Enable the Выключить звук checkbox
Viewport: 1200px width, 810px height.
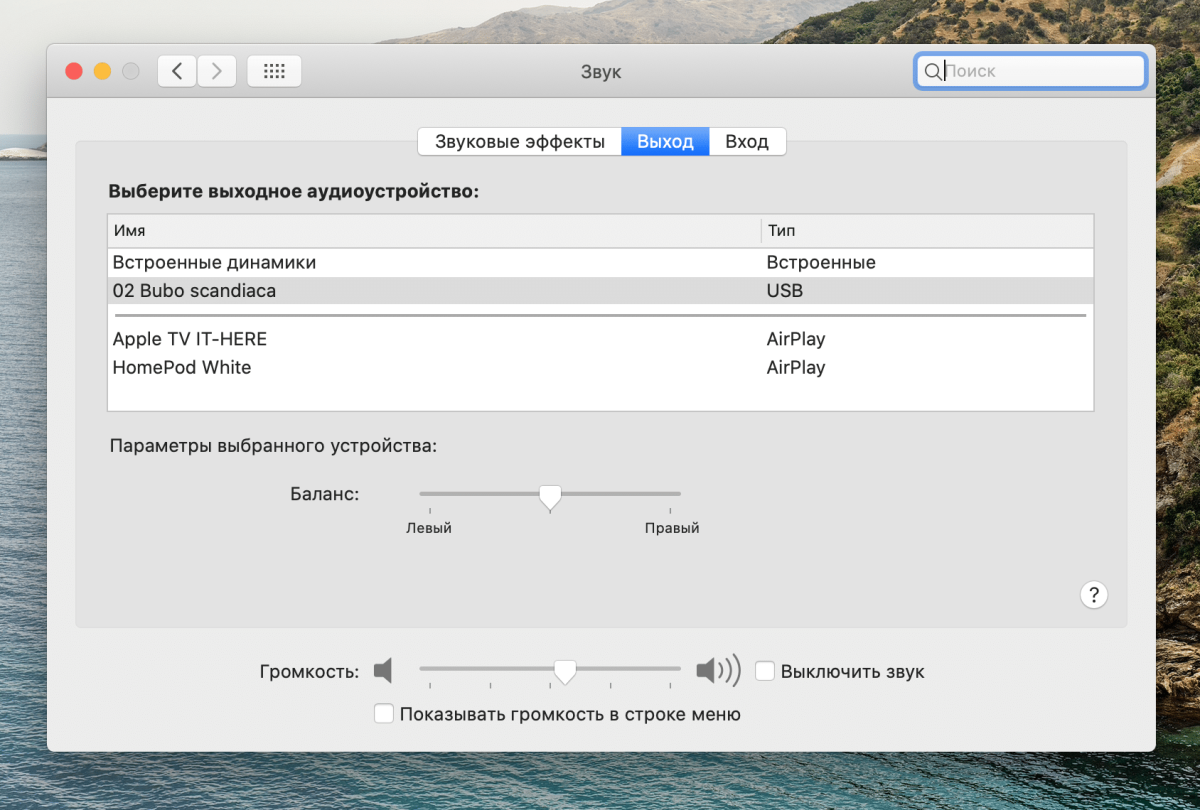[x=765, y=671]
